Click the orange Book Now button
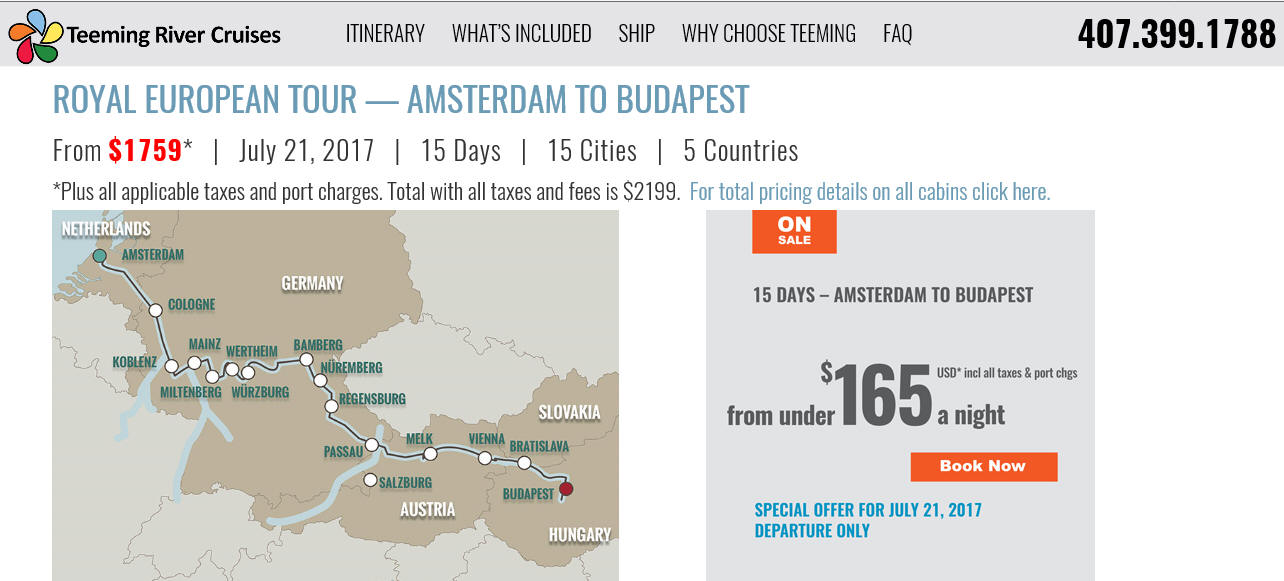Screen dimensions: 1284x581 click(983, 466)
